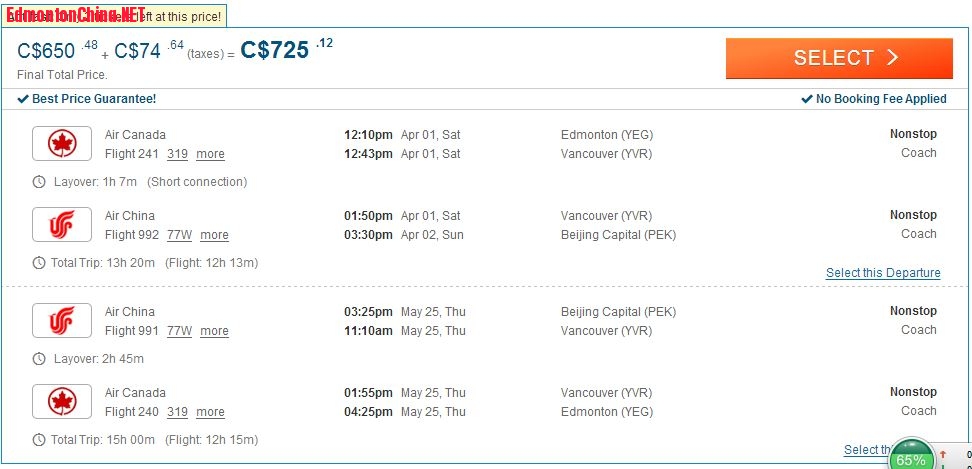Click the Best Price Guarantee checkmark label
The height and width of the screenshot is (469, 972).
point(87,99)
